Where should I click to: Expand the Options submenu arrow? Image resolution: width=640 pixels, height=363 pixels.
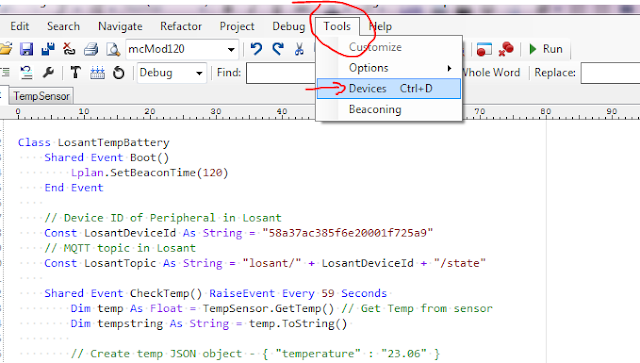[449, 68]
